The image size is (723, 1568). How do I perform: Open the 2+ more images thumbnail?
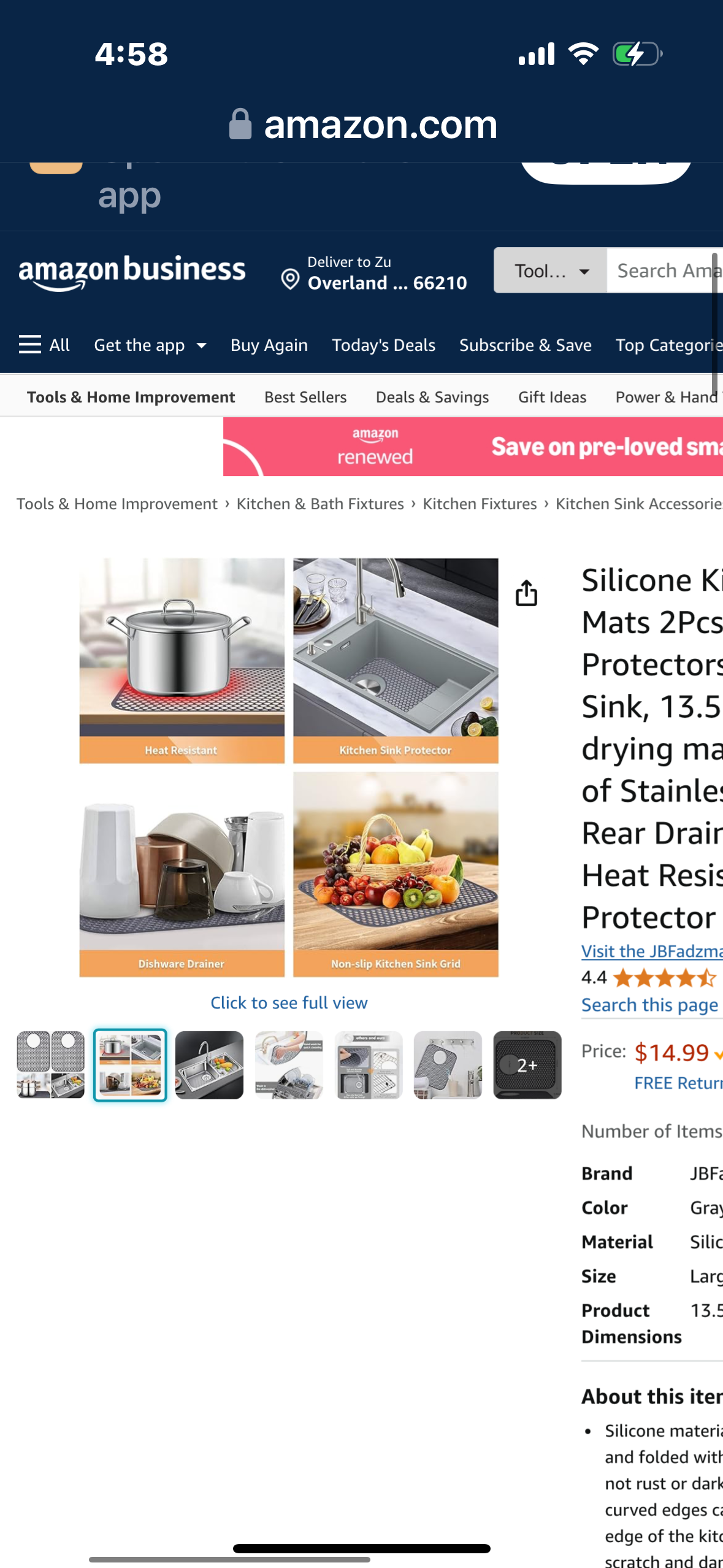pos(527,1065)
